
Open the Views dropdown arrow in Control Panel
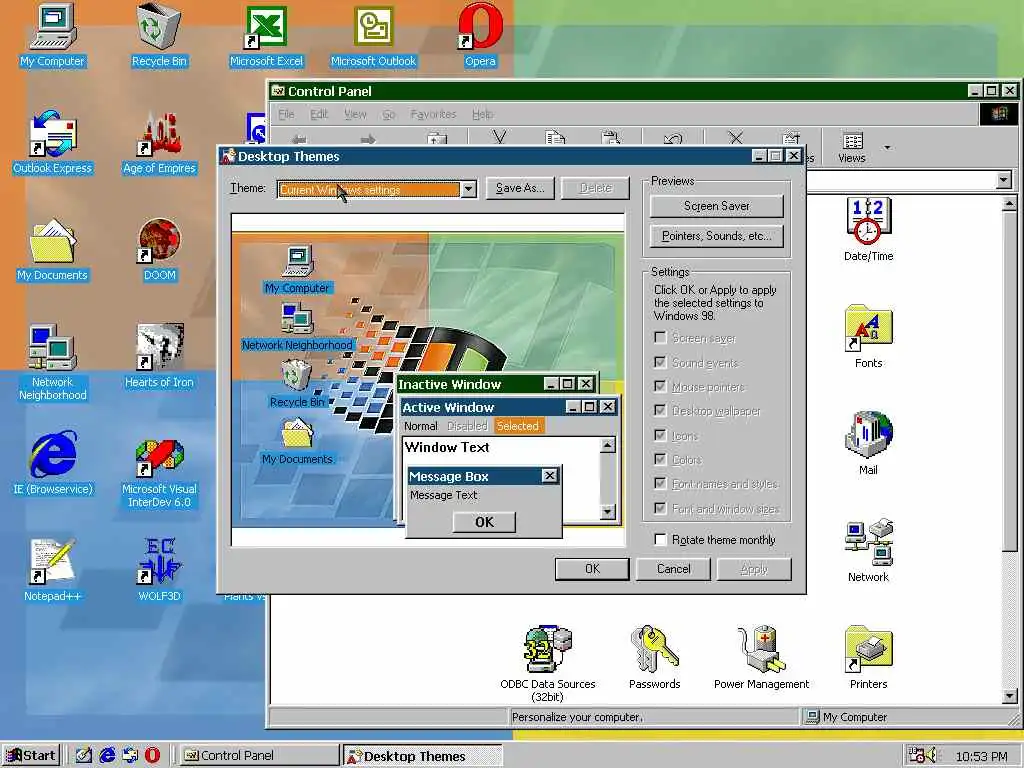pyautogui.click(x=887, y=148)
